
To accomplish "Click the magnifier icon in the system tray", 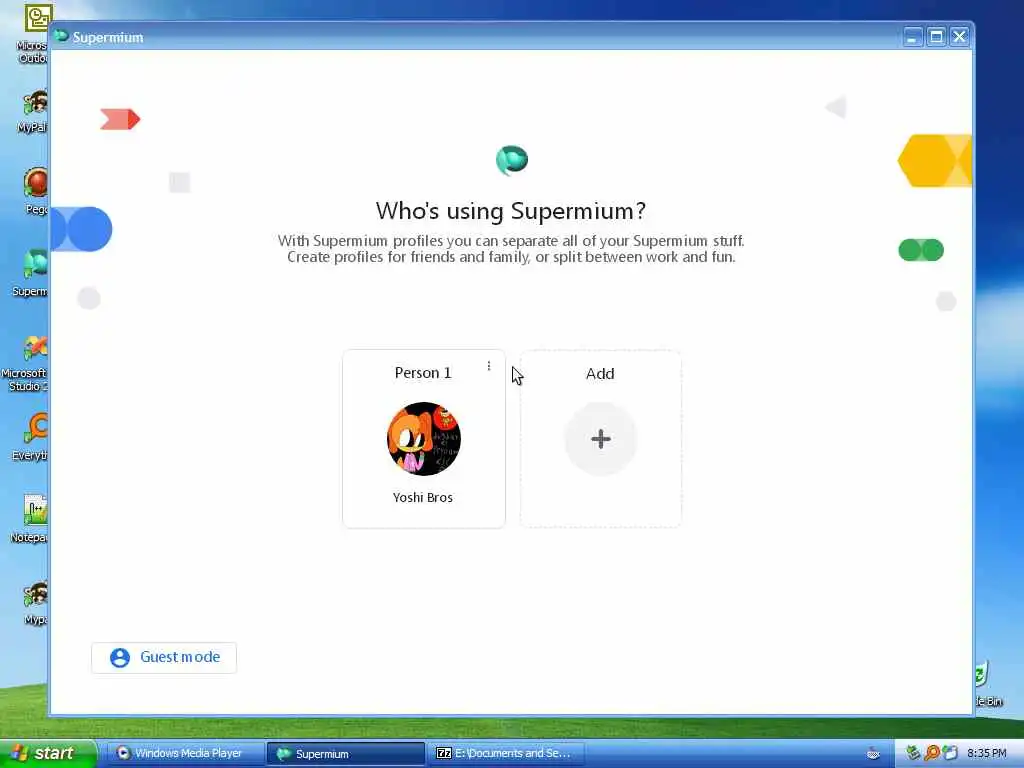I will click(x=931, y=753).
